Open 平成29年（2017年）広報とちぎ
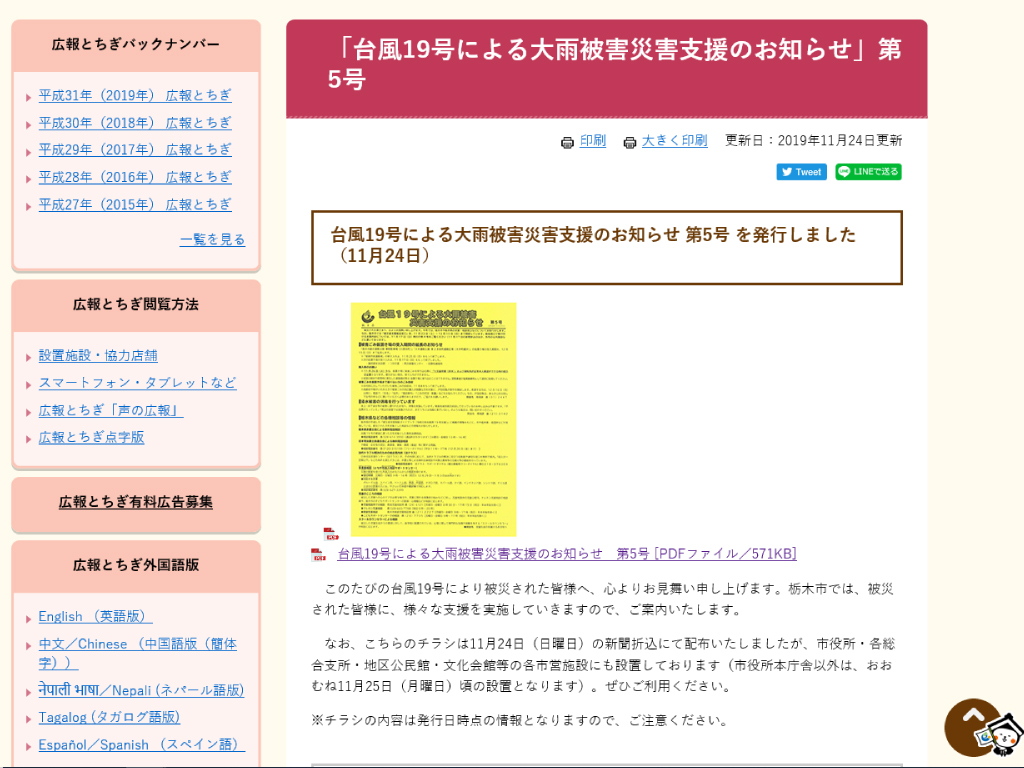Viewport: 1024px width, 768px height. point(135,150)
